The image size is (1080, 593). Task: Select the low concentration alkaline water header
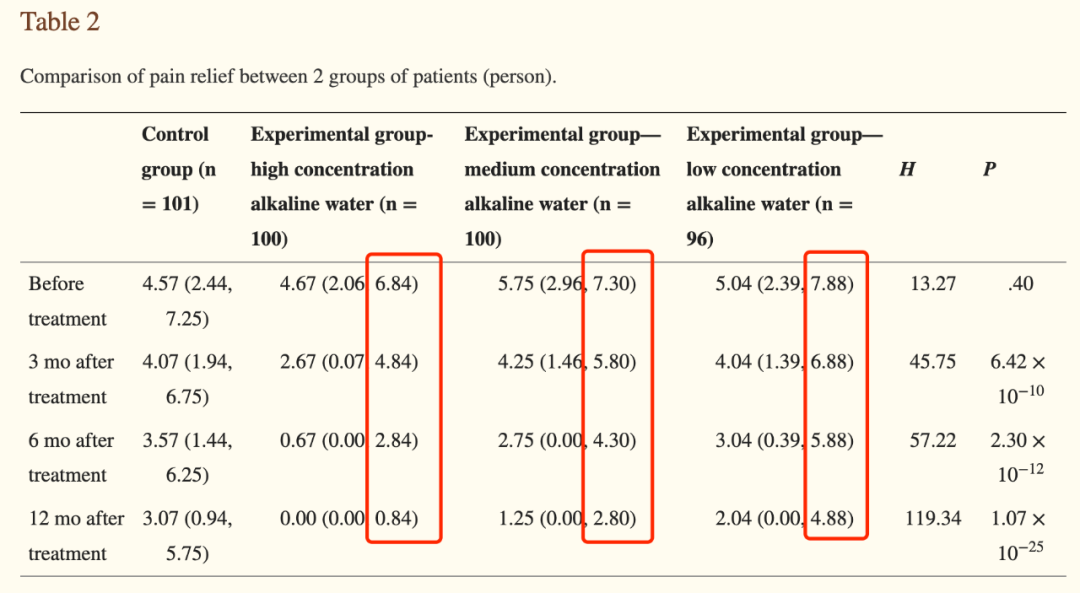coord(784,186)
